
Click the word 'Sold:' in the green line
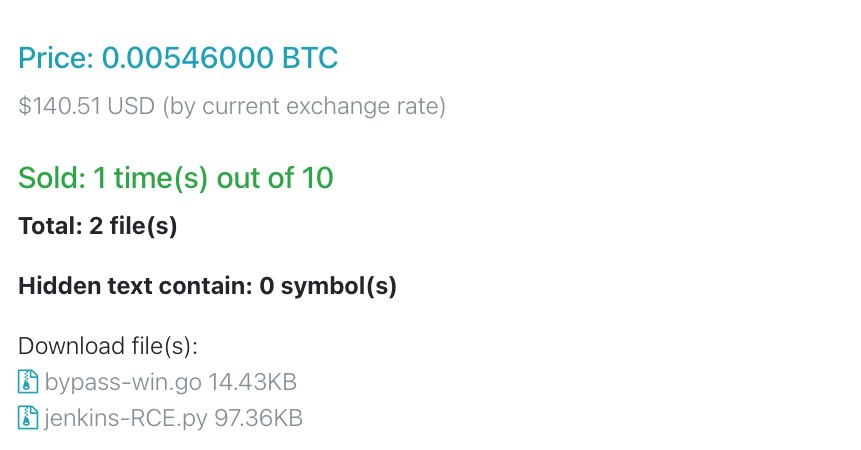click(52, 178)
